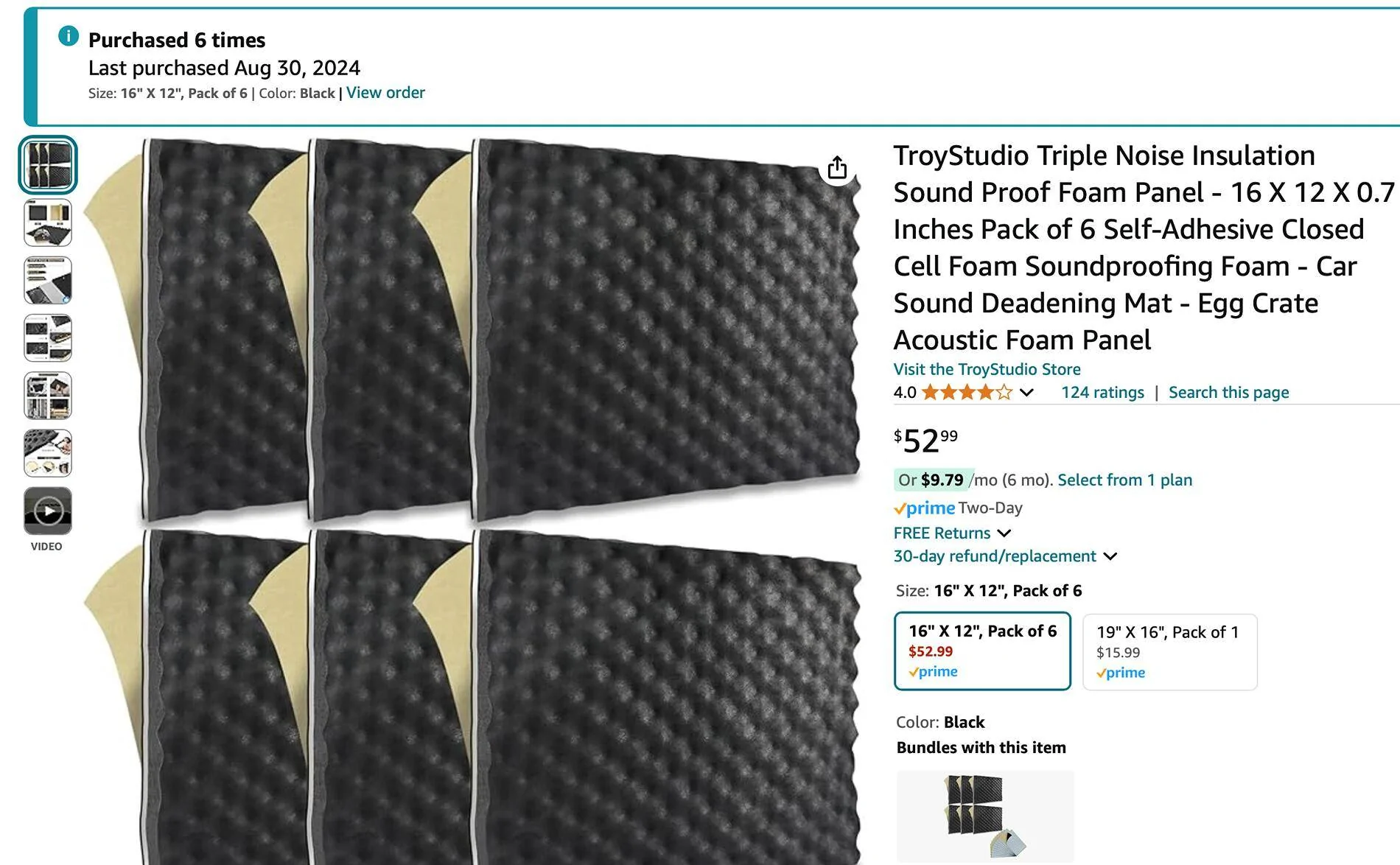Screen dimensions: 1400x865
Task: Open the View order link
Action: [385, 93]
